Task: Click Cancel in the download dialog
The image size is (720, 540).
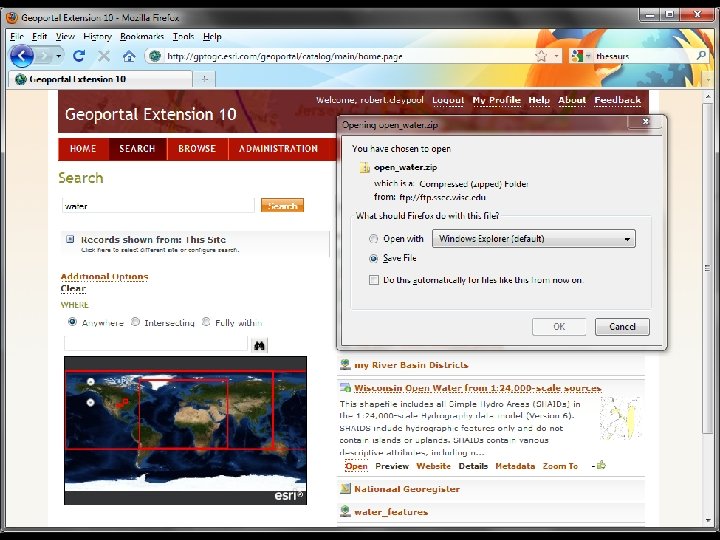Action: 622,327
